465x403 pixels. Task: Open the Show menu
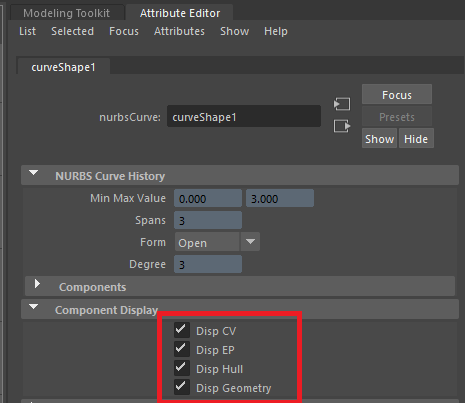pos(234,31)
